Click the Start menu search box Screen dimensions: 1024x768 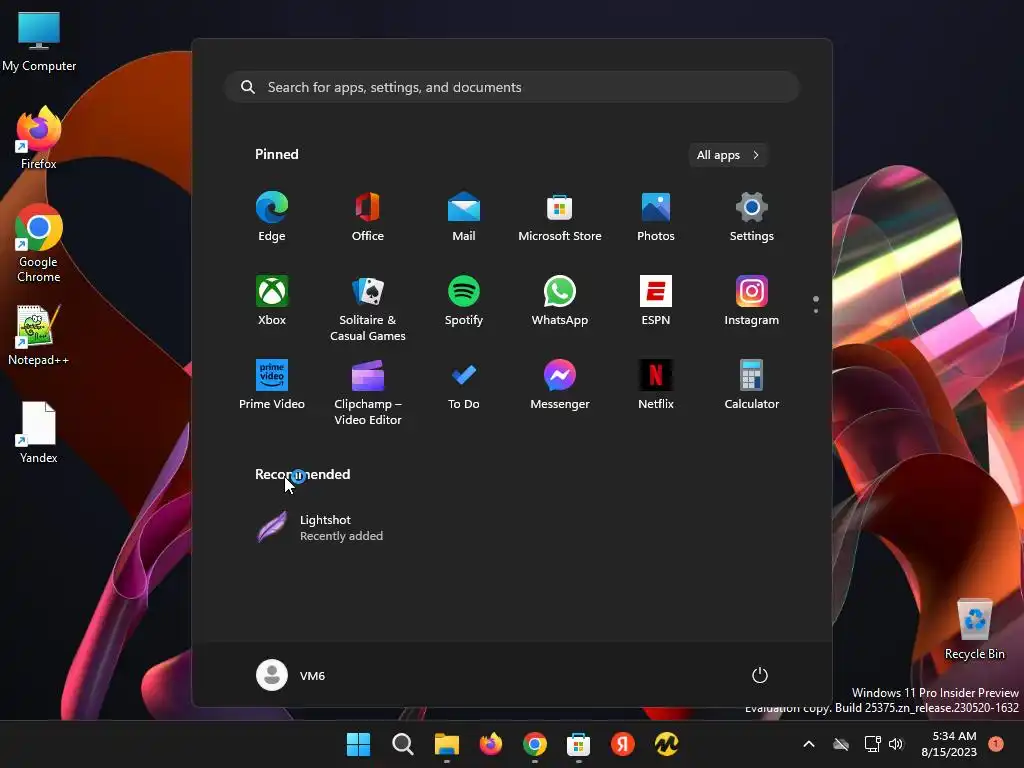coord(512,87)
